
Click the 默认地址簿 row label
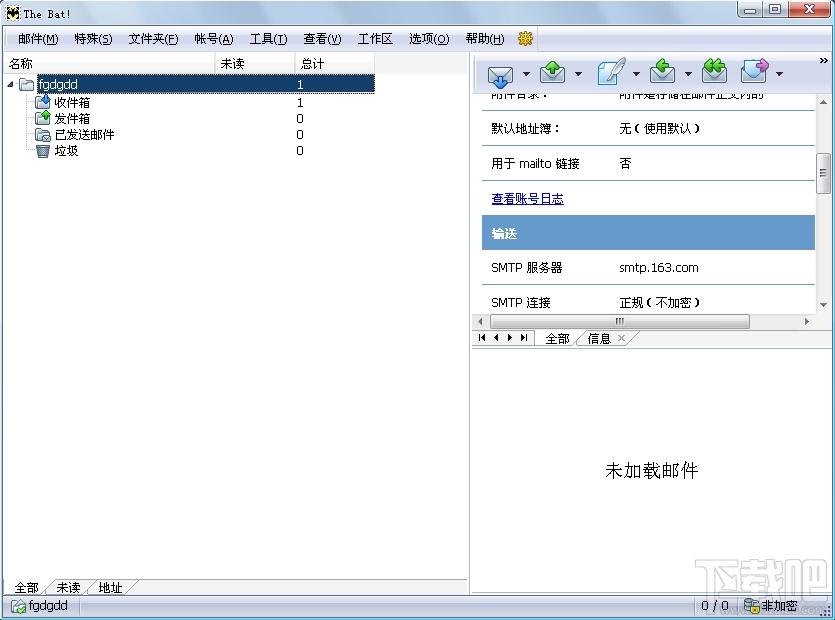point(526,128)
